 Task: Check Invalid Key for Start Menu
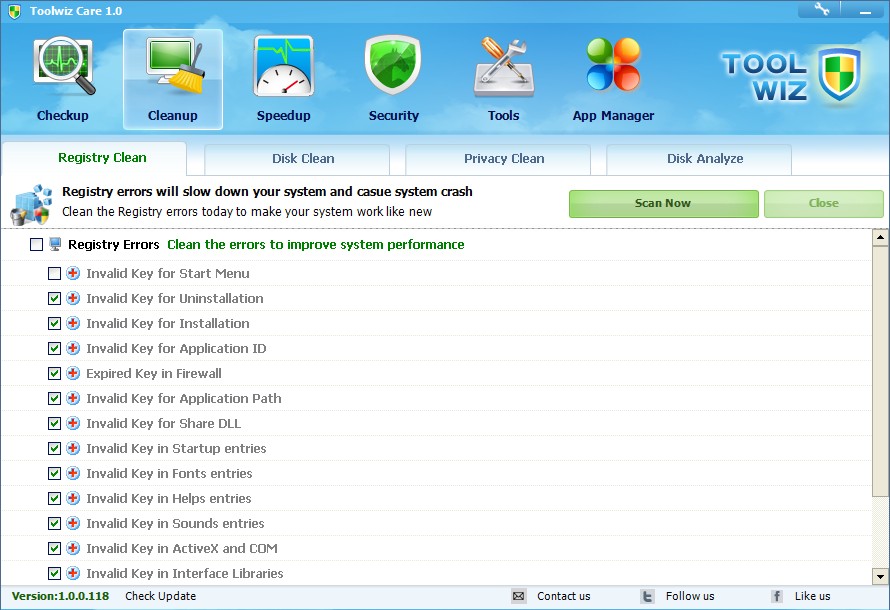(x=54, y=274)
